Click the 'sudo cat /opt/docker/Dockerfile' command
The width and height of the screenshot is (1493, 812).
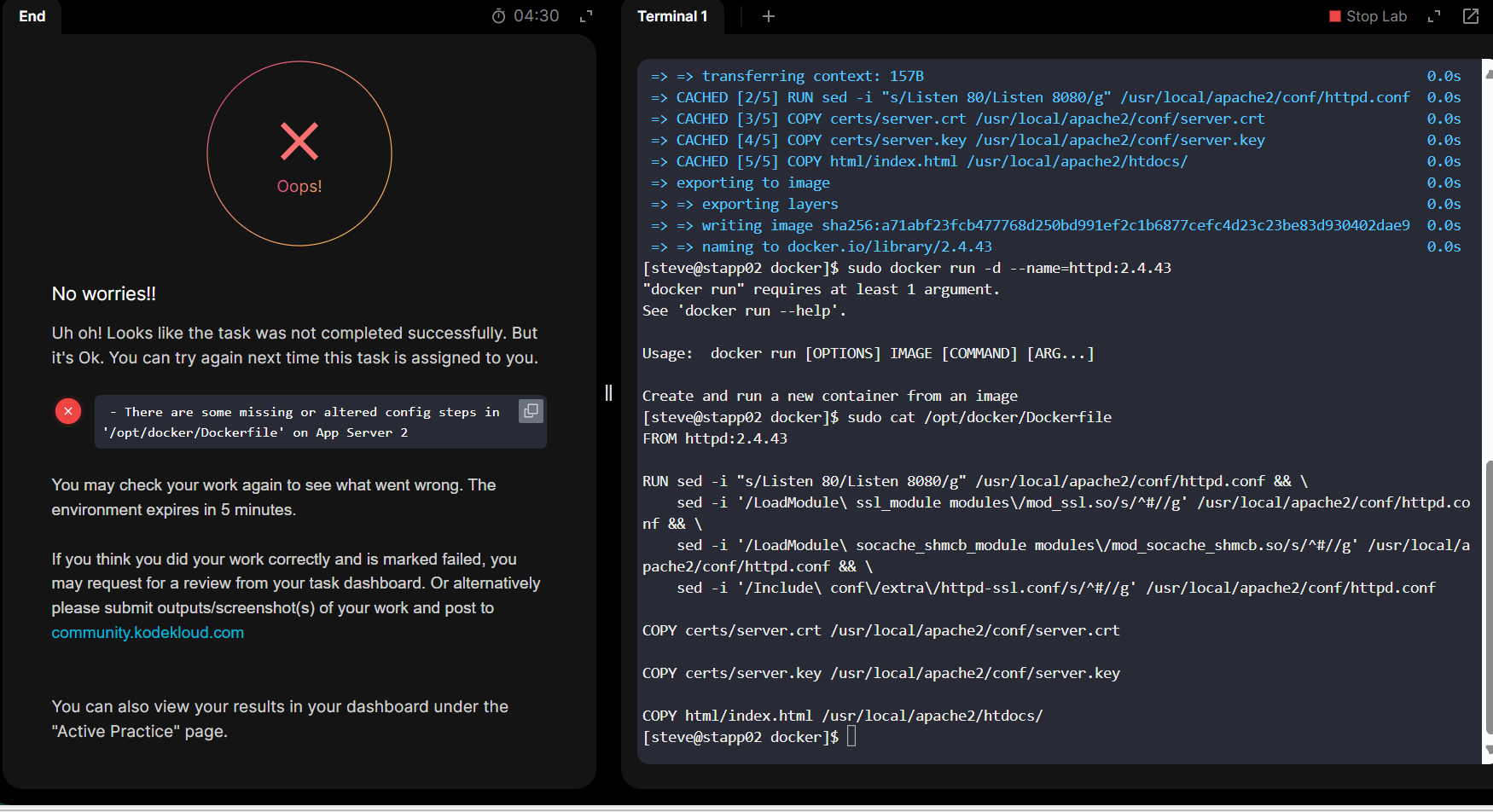979,417
